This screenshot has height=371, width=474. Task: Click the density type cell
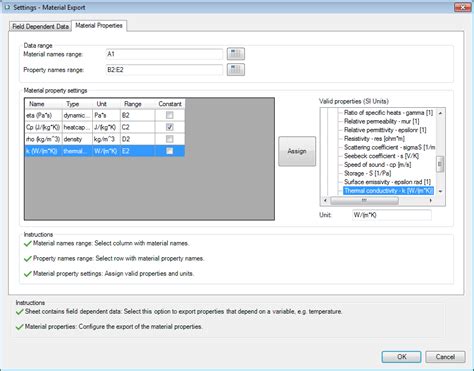pyautogui.click(x=77, y=139)
